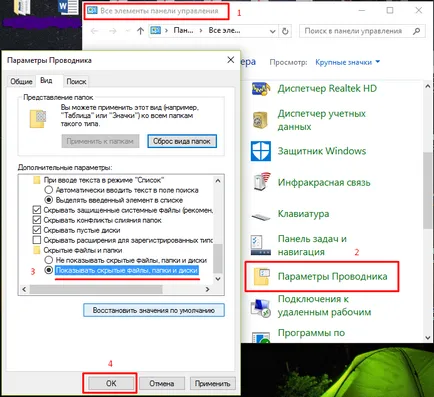Select Не показывать скрытые файлы, папки и диски
Image resolution: width=434 pixels, height=397 pixels.
click(x=49, y=260)
